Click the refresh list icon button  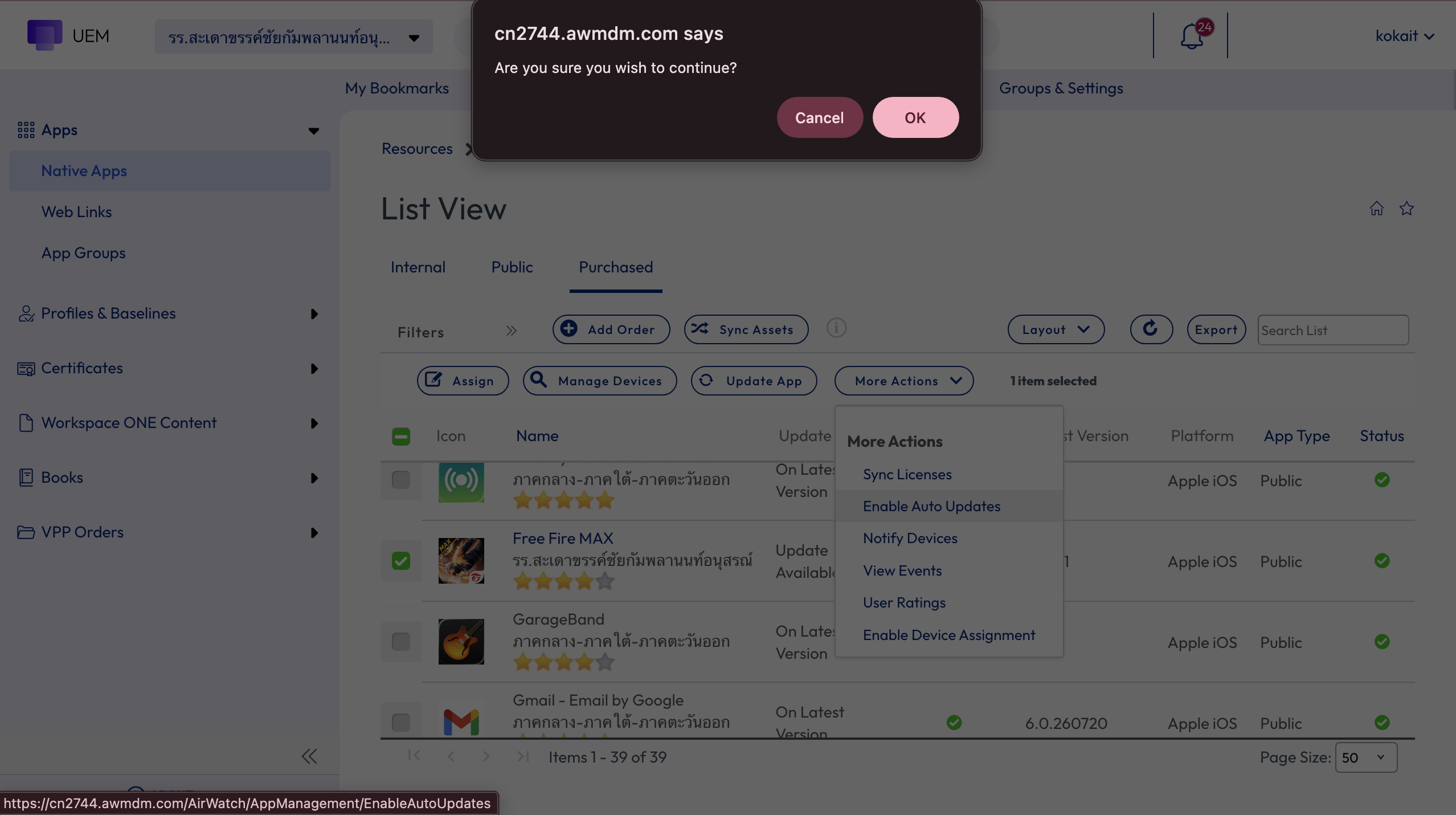(x=1151, y=329)
